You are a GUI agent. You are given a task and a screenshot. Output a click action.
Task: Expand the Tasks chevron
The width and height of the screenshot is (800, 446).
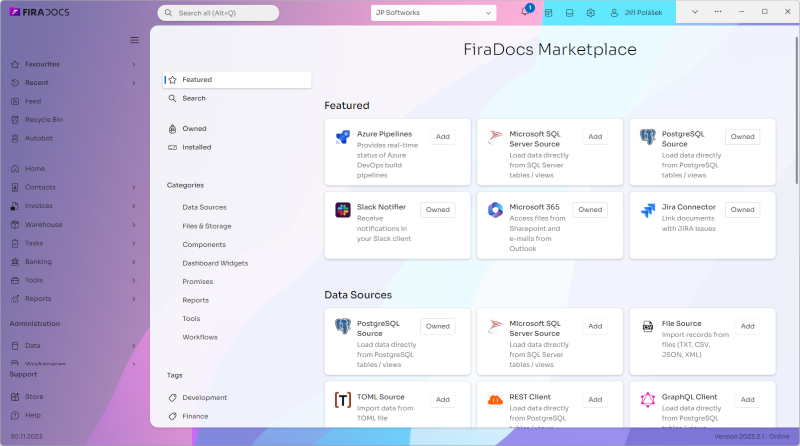point(134,243)
